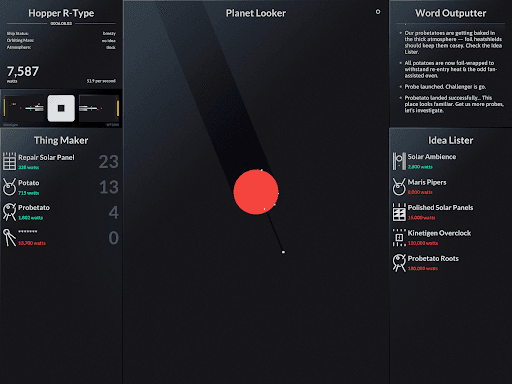The width and height of the screenshot is (512, 384).
Task: Select the Potato label in Thing Maker
Action: coord(29,183)
